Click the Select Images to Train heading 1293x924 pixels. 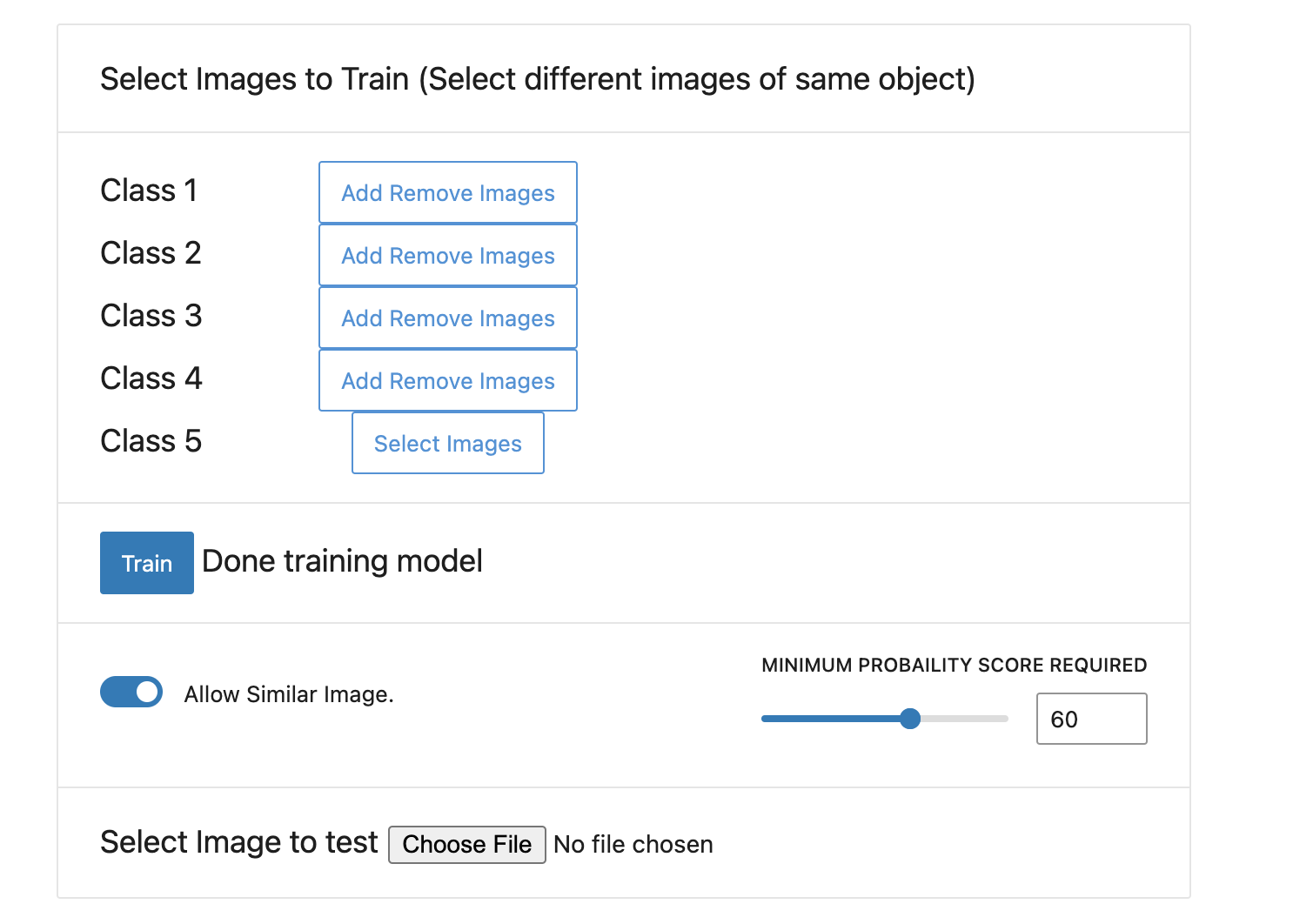point(538,79)
